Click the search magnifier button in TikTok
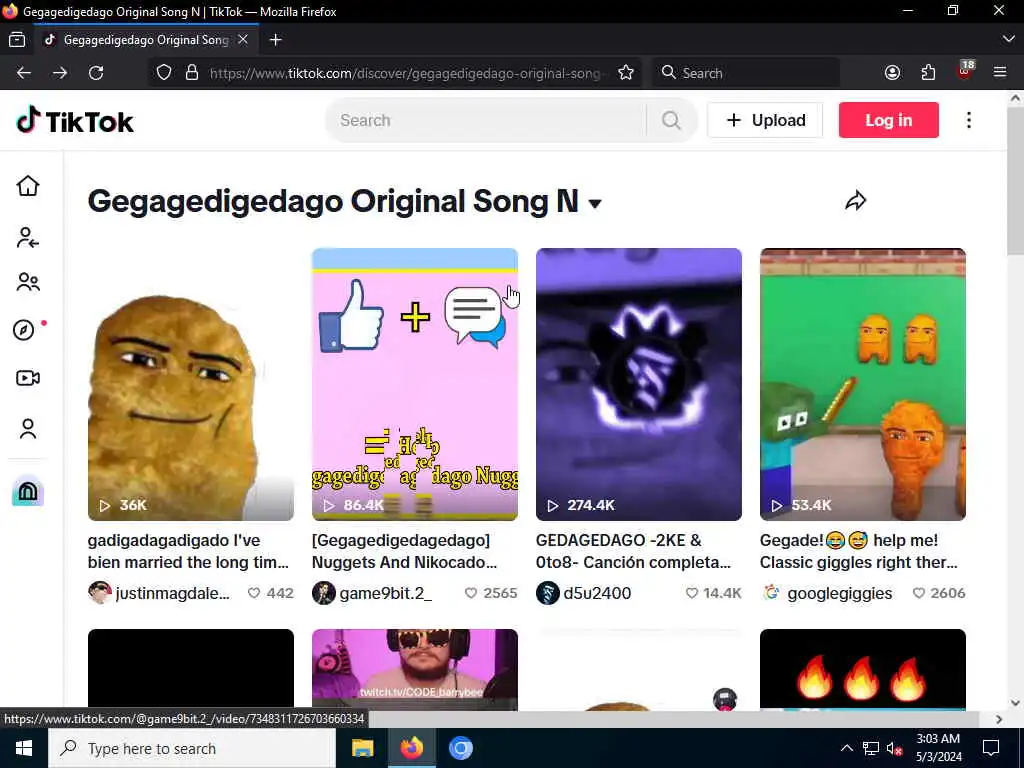1024x768 pixels. tap(671, 120)
